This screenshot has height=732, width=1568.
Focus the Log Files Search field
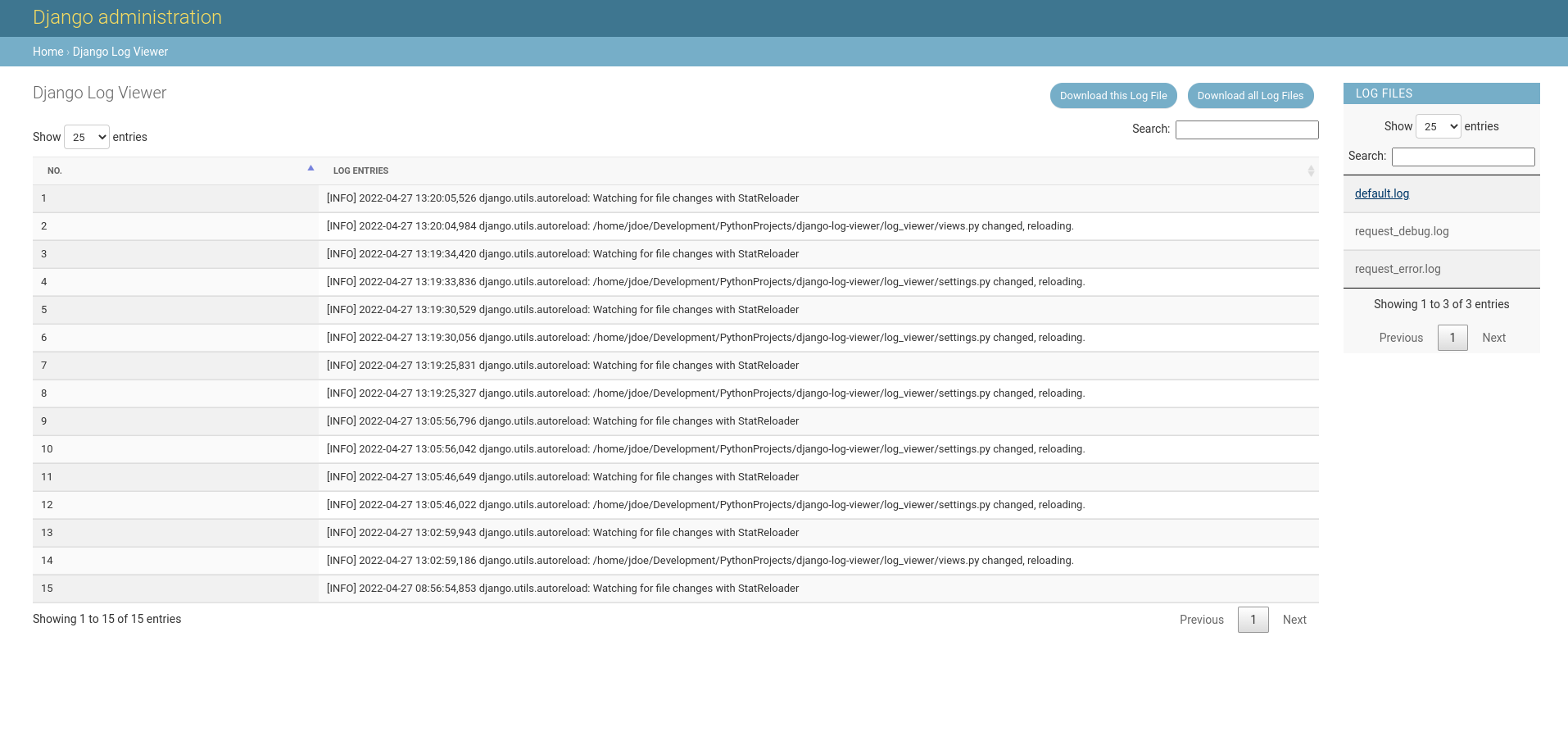1463,157
